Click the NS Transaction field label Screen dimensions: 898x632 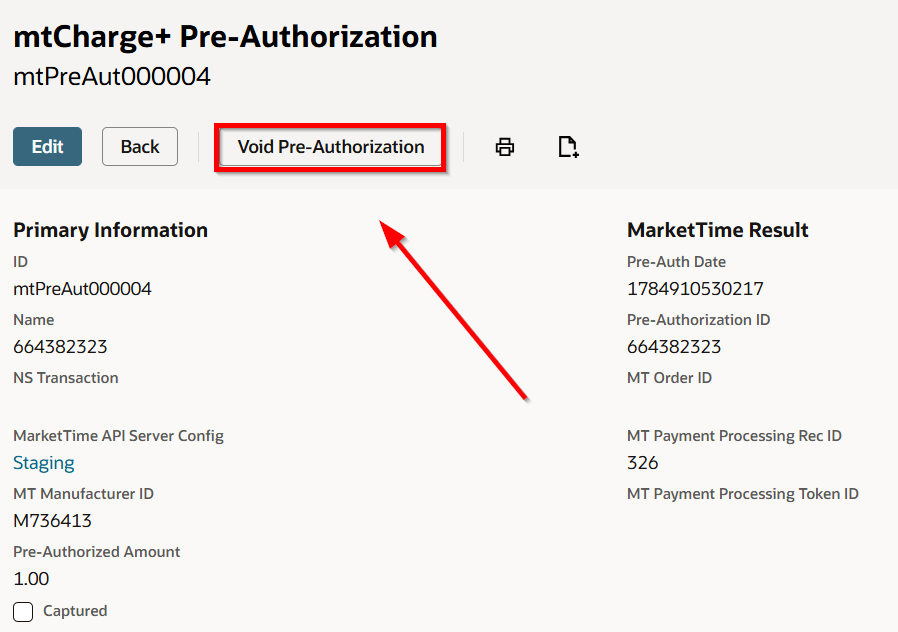(x=66, y=378)
